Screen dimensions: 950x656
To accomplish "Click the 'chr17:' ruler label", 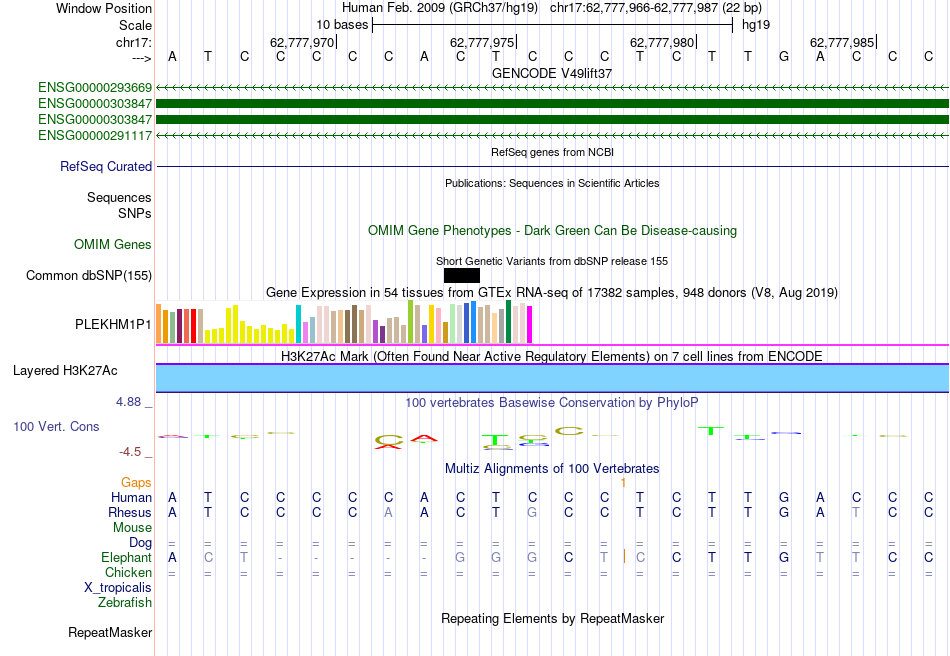I will coord(133,42).
